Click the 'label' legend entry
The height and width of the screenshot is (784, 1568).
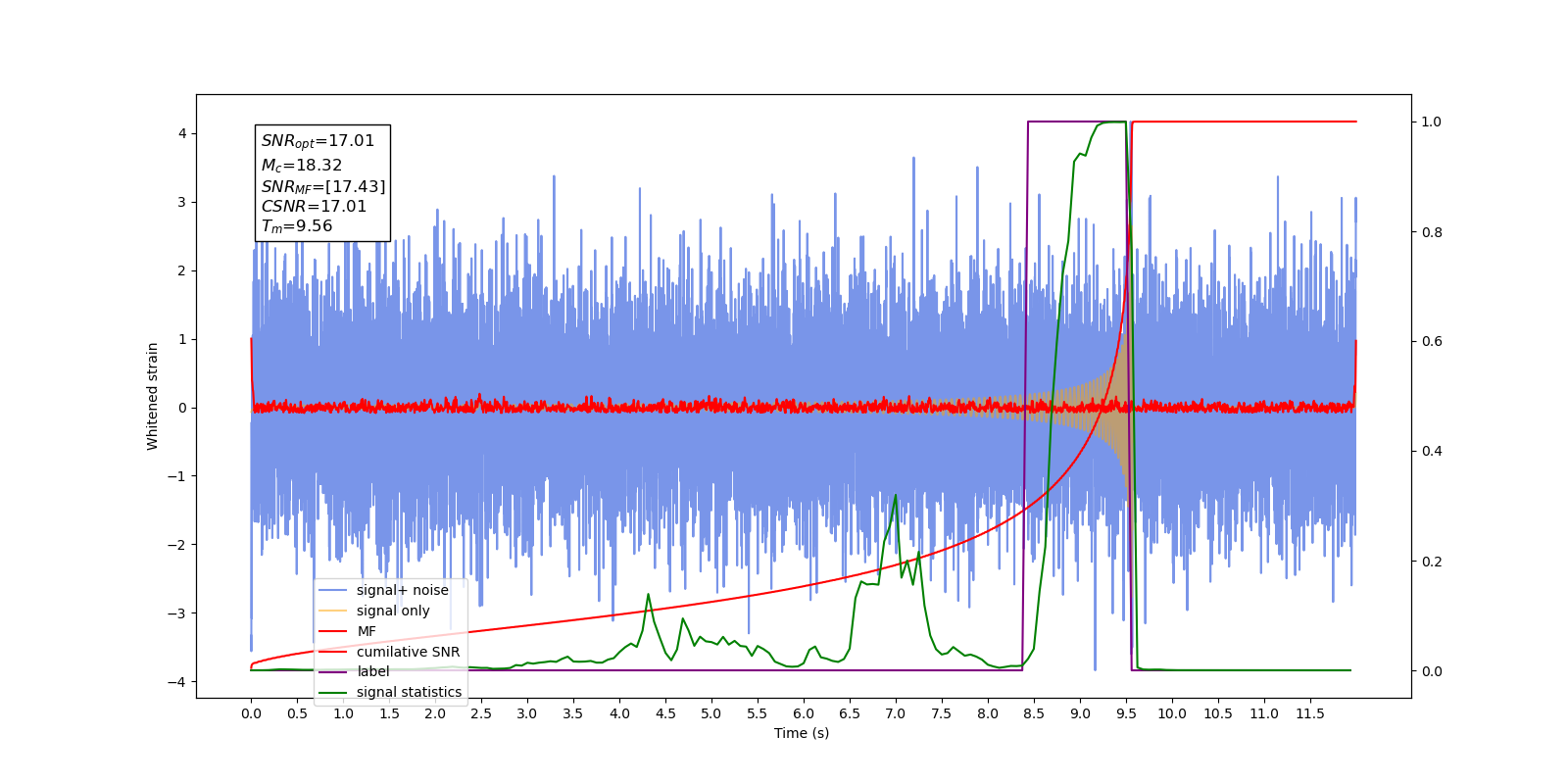[355, 671]
